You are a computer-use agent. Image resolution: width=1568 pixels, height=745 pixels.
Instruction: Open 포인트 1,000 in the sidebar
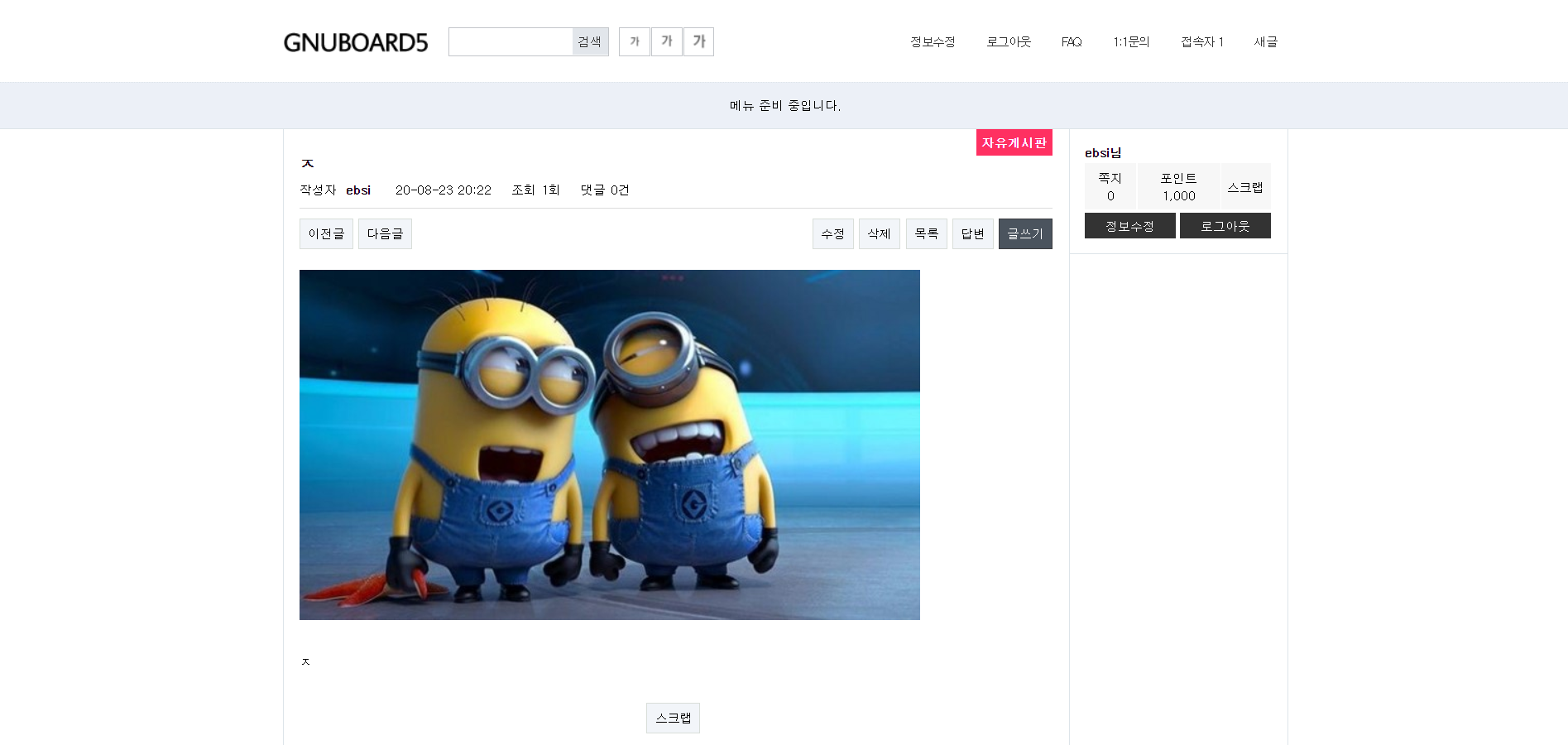tap(1179, 186)
